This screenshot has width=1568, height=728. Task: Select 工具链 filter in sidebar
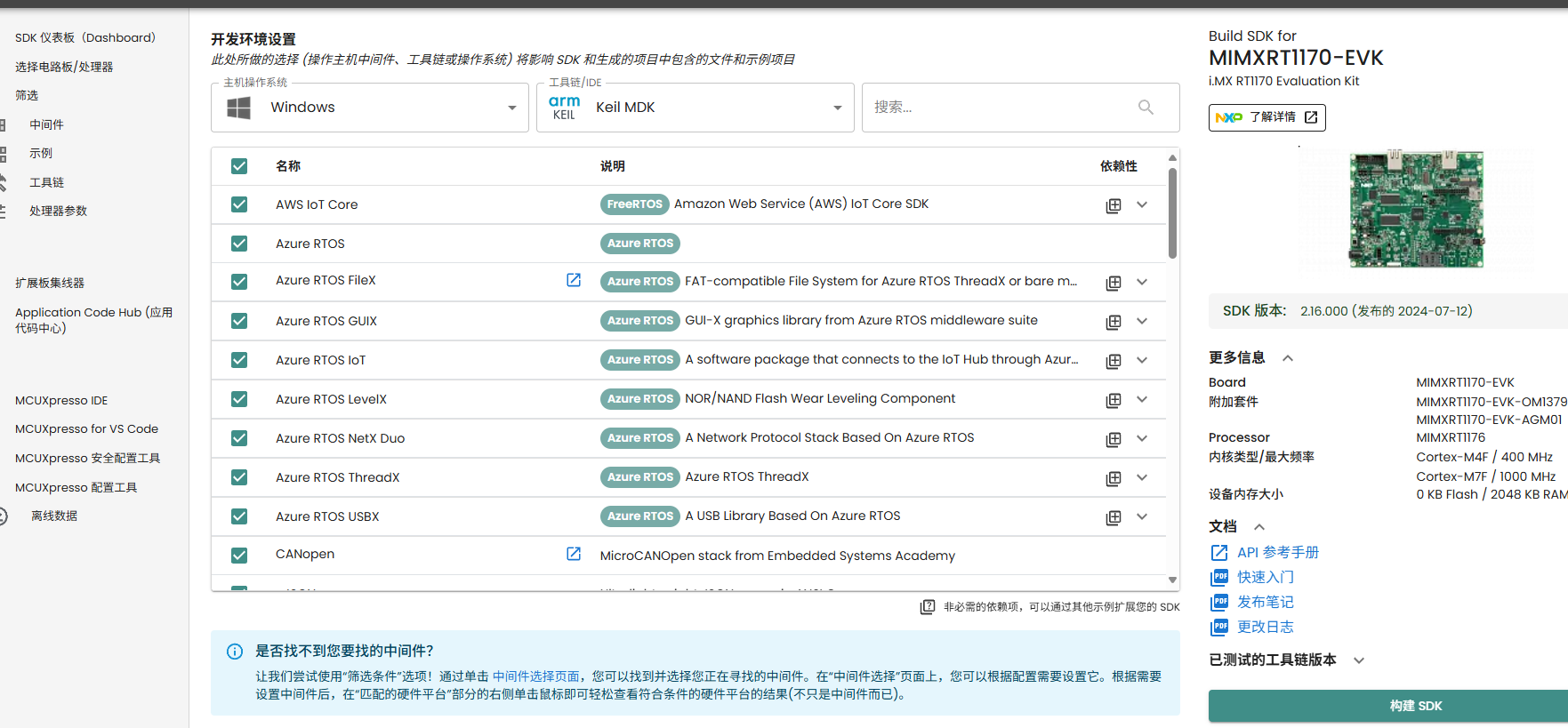click(x=46, y=183)
